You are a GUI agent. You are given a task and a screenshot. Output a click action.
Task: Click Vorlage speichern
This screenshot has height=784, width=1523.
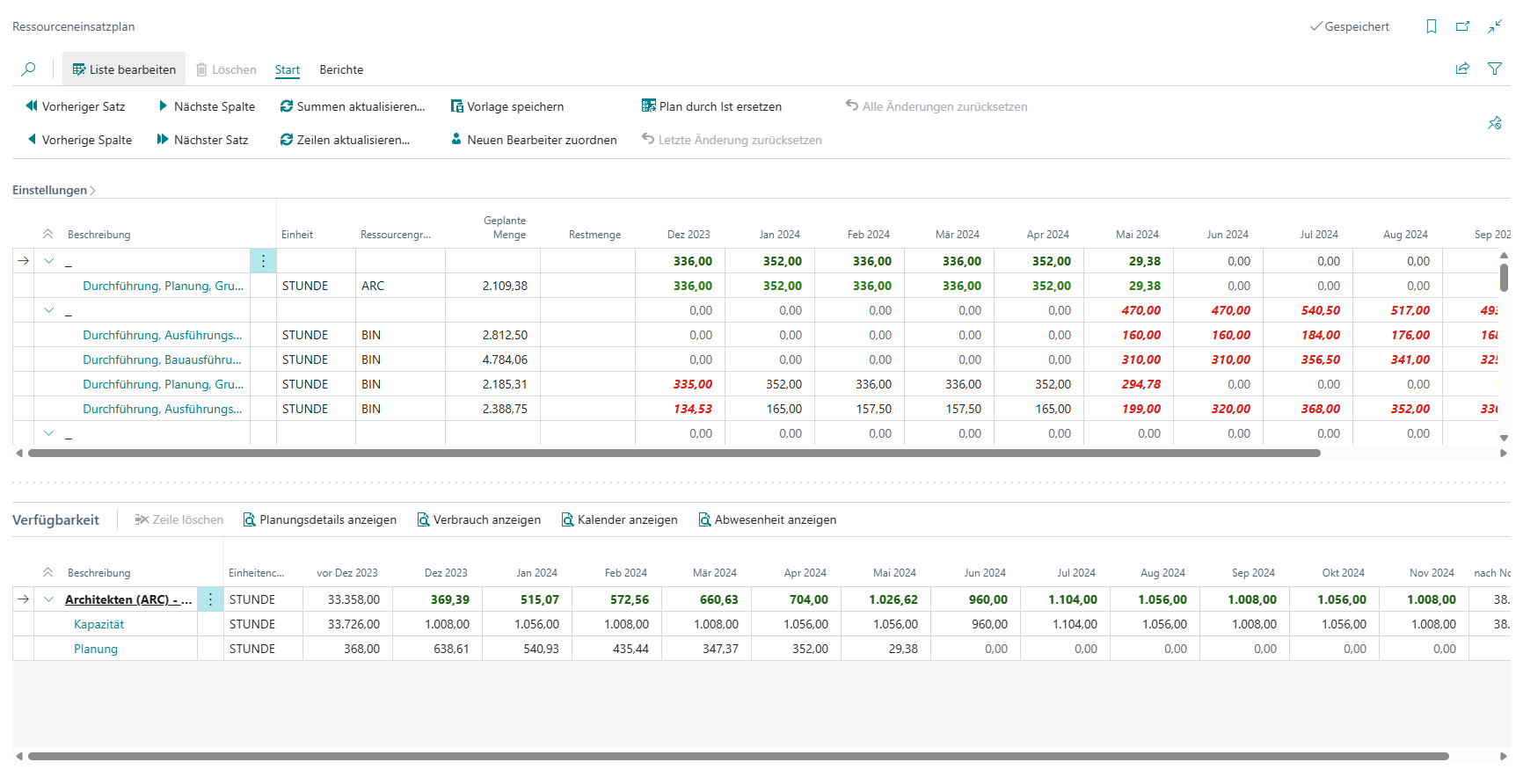pyautogui.click(x=507, y=106)
